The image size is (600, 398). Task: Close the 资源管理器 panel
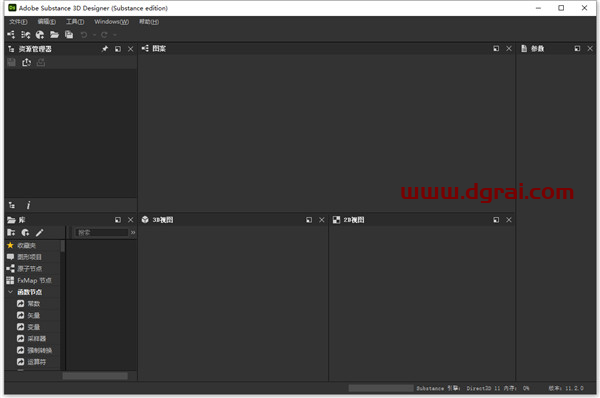click(x=130, y=49)
